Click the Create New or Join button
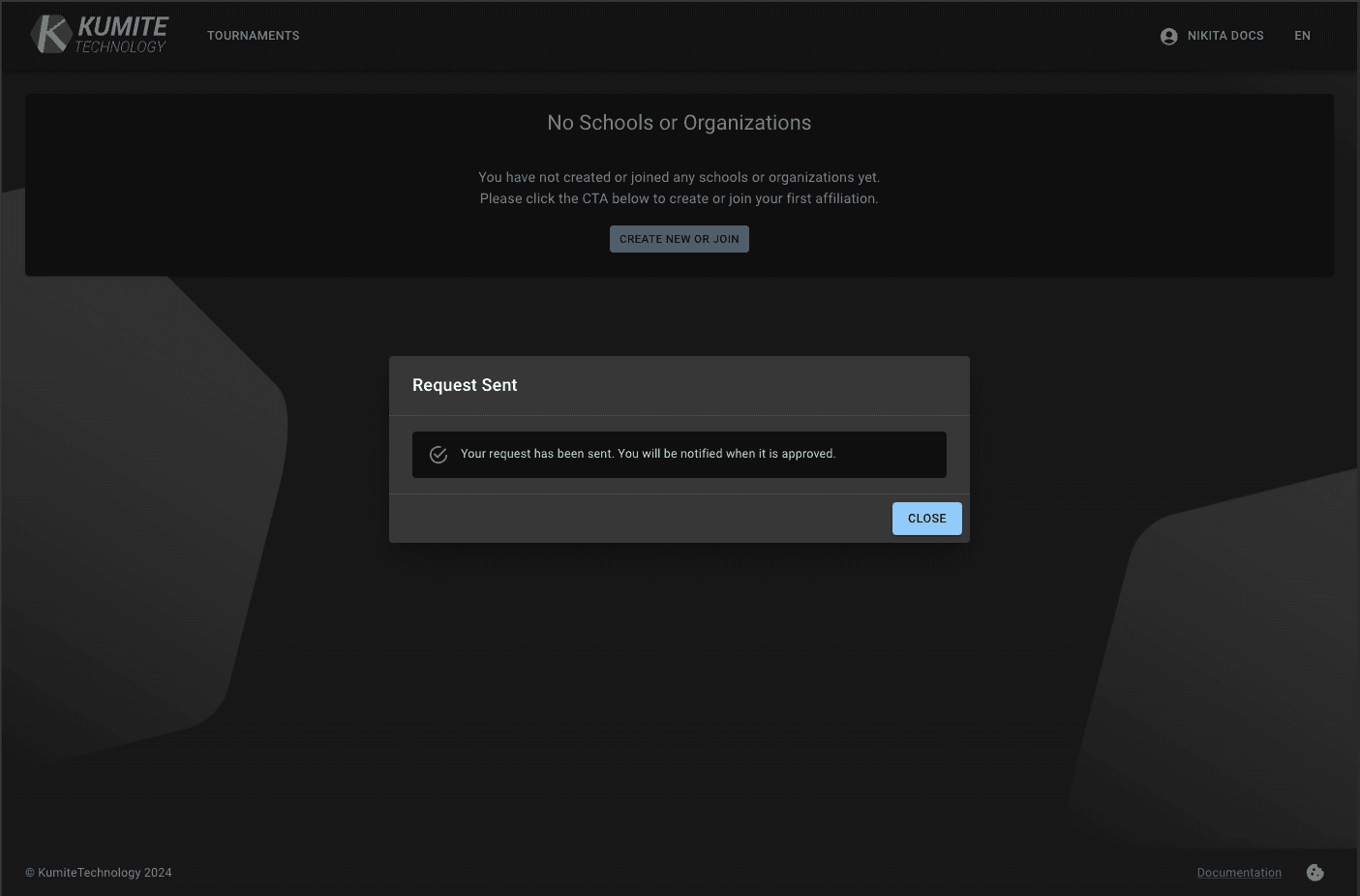1360x896 pixels. (x=679, y=239)
